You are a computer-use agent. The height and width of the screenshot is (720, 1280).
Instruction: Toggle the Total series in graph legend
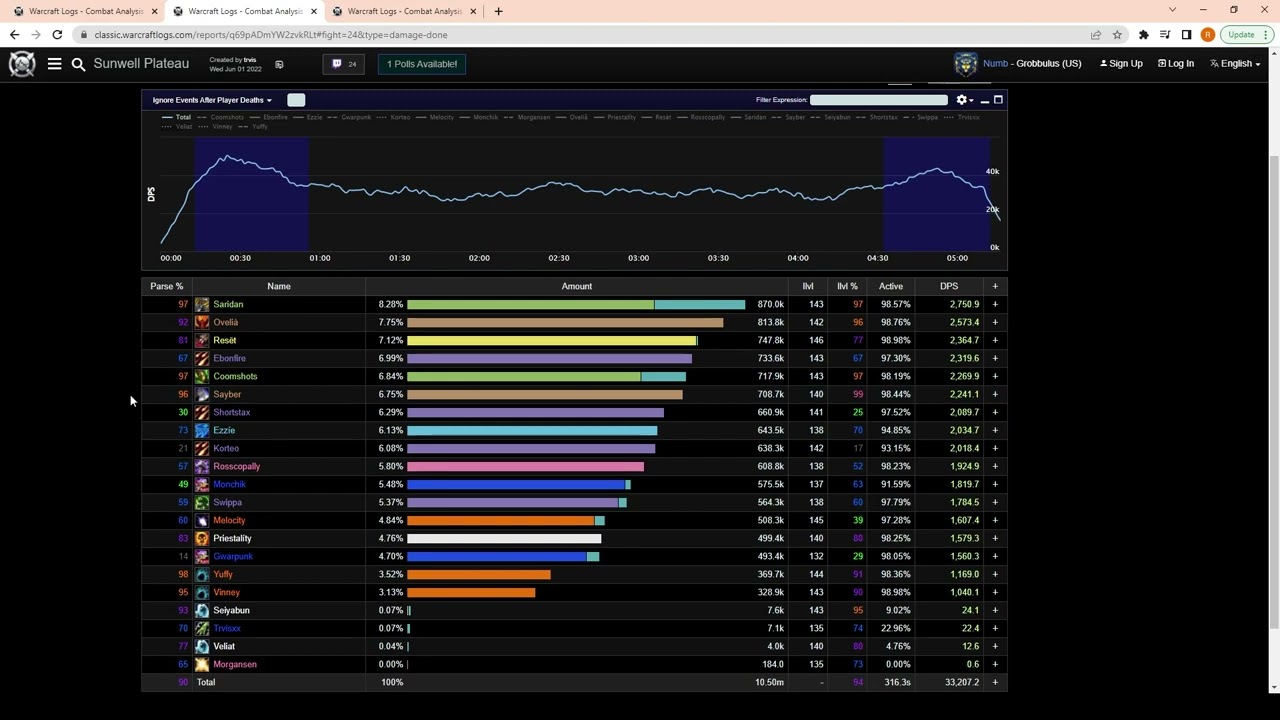coord(177,117)
